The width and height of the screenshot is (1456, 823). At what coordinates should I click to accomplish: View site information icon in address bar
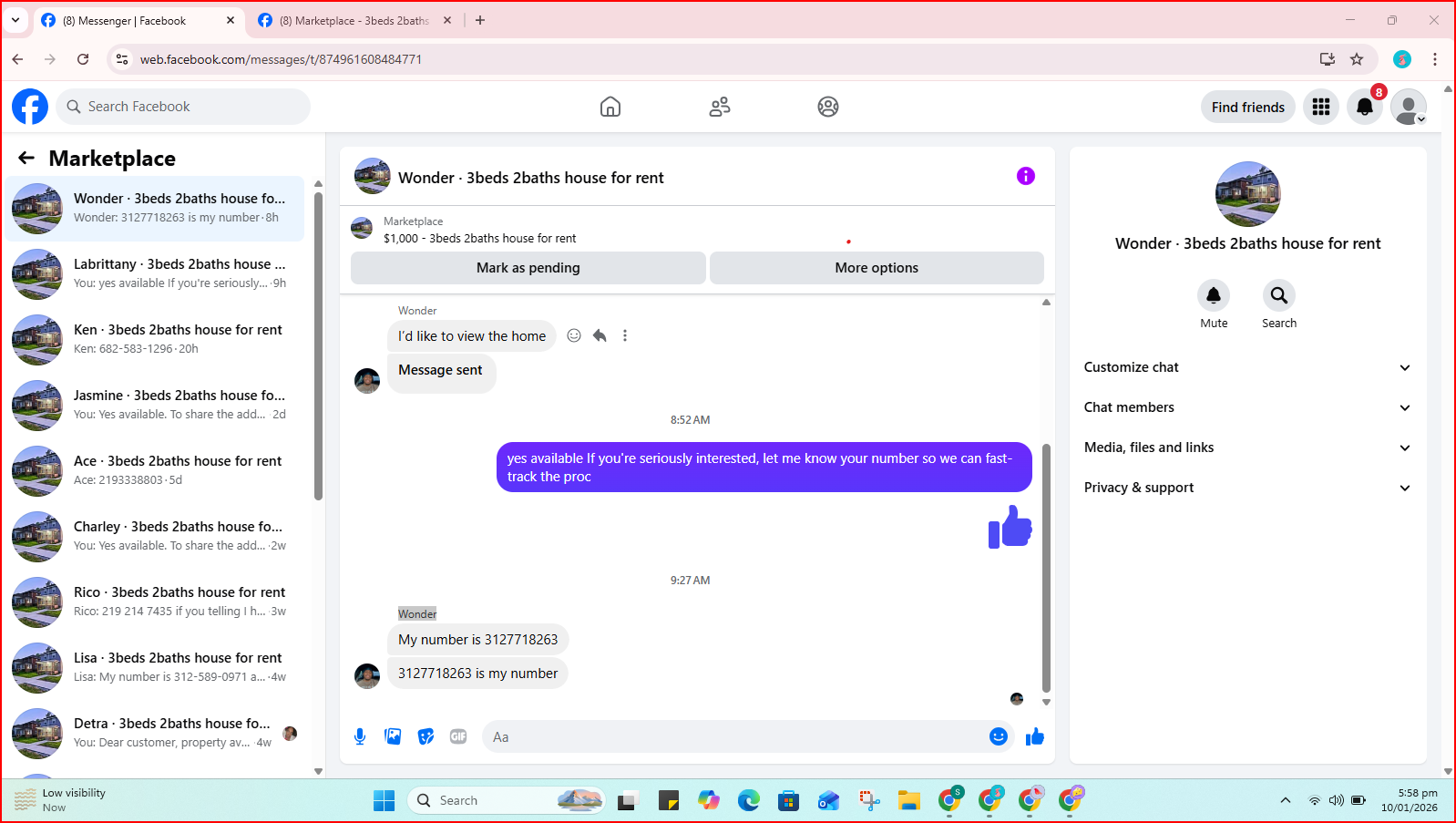122,59
